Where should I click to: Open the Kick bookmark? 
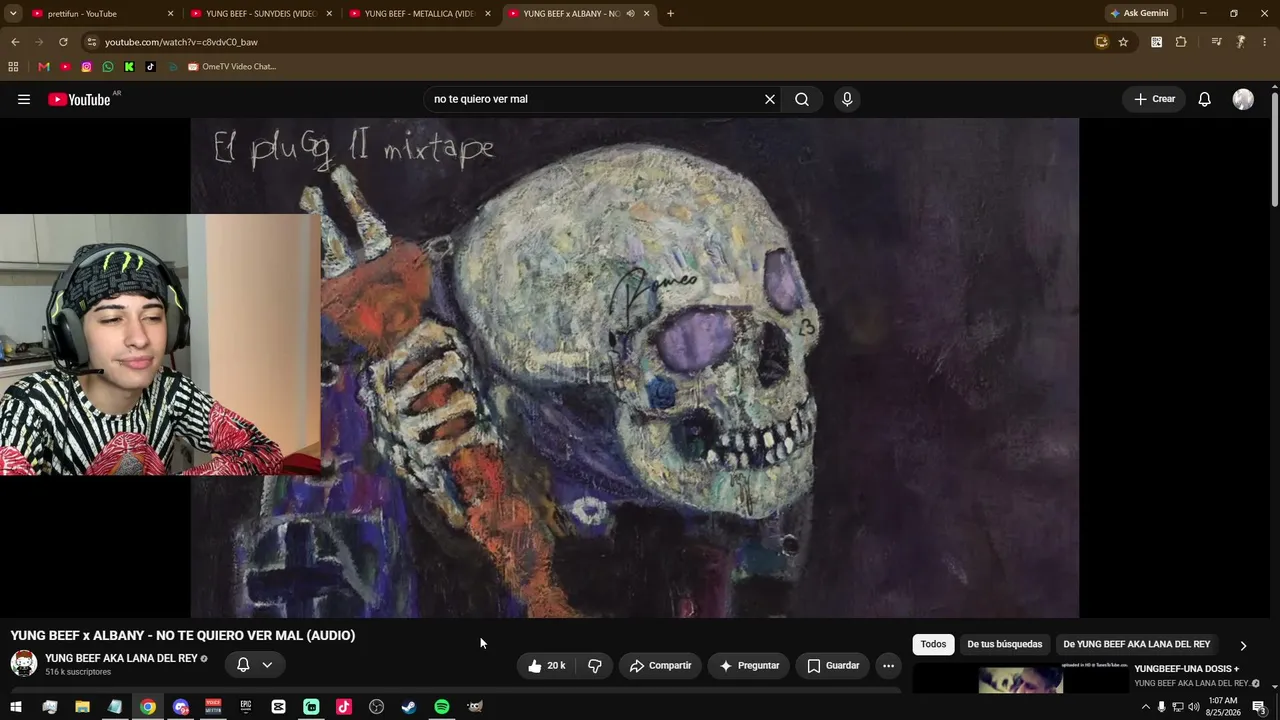(129, 67)
